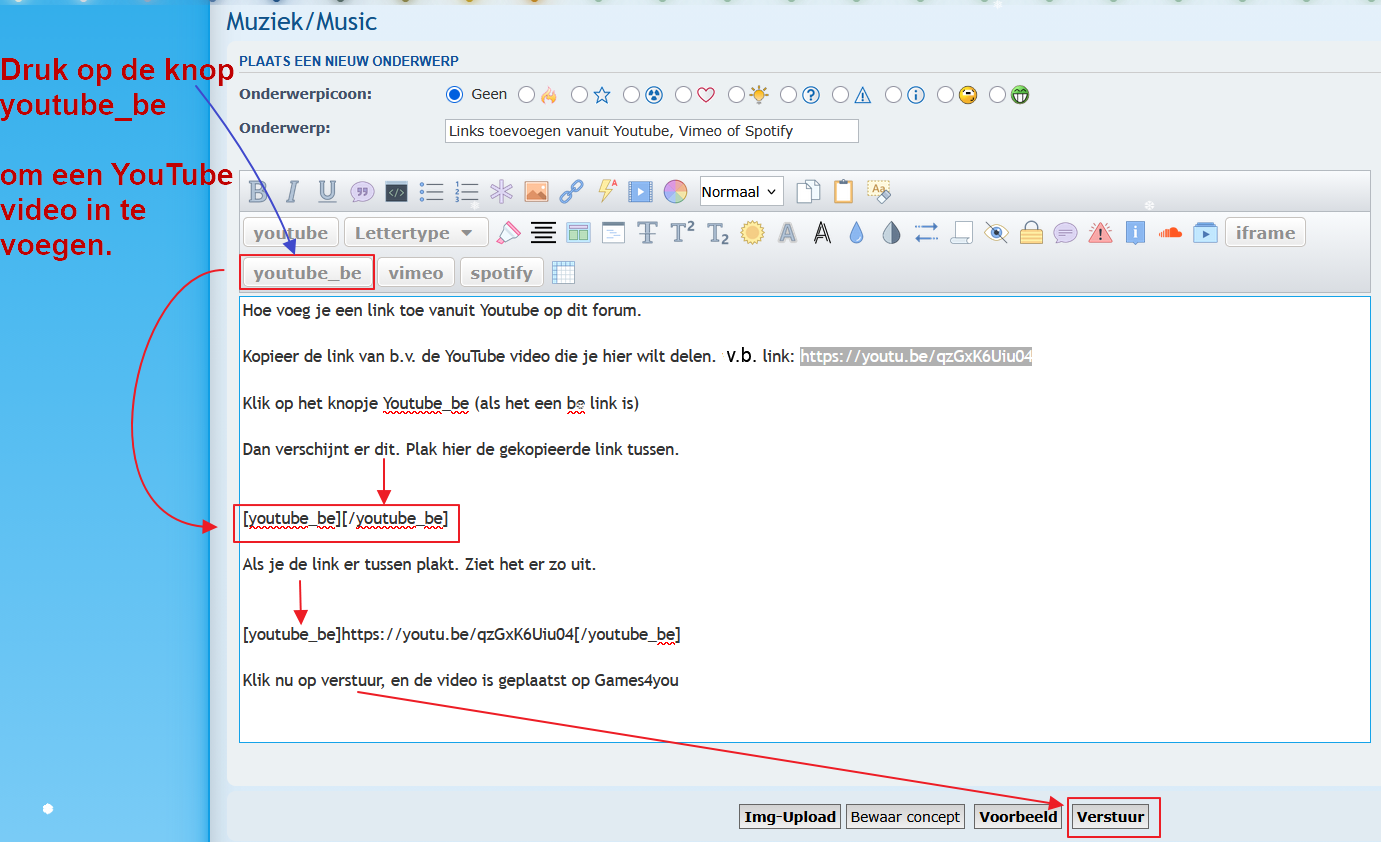Viewport: 1381px width, 842px height.
Task: Select the radioactive topic icon radio
Action: pyautogui.click(x=631, y=95)
